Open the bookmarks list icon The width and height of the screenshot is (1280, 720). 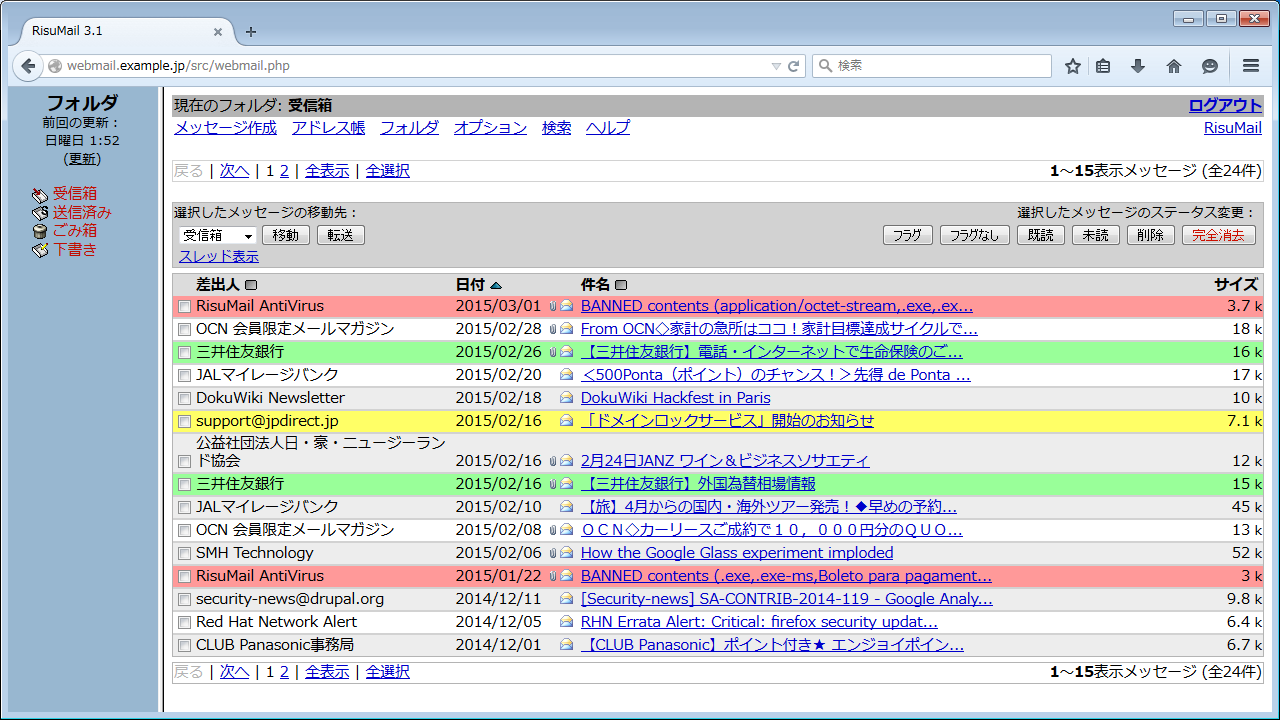click(1103, 66)
